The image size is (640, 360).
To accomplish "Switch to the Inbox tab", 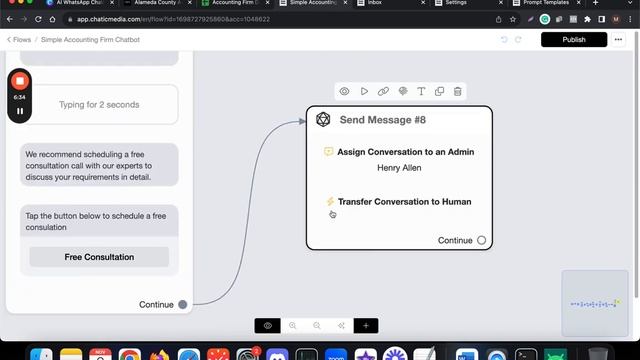I will [x=391, y=2].
